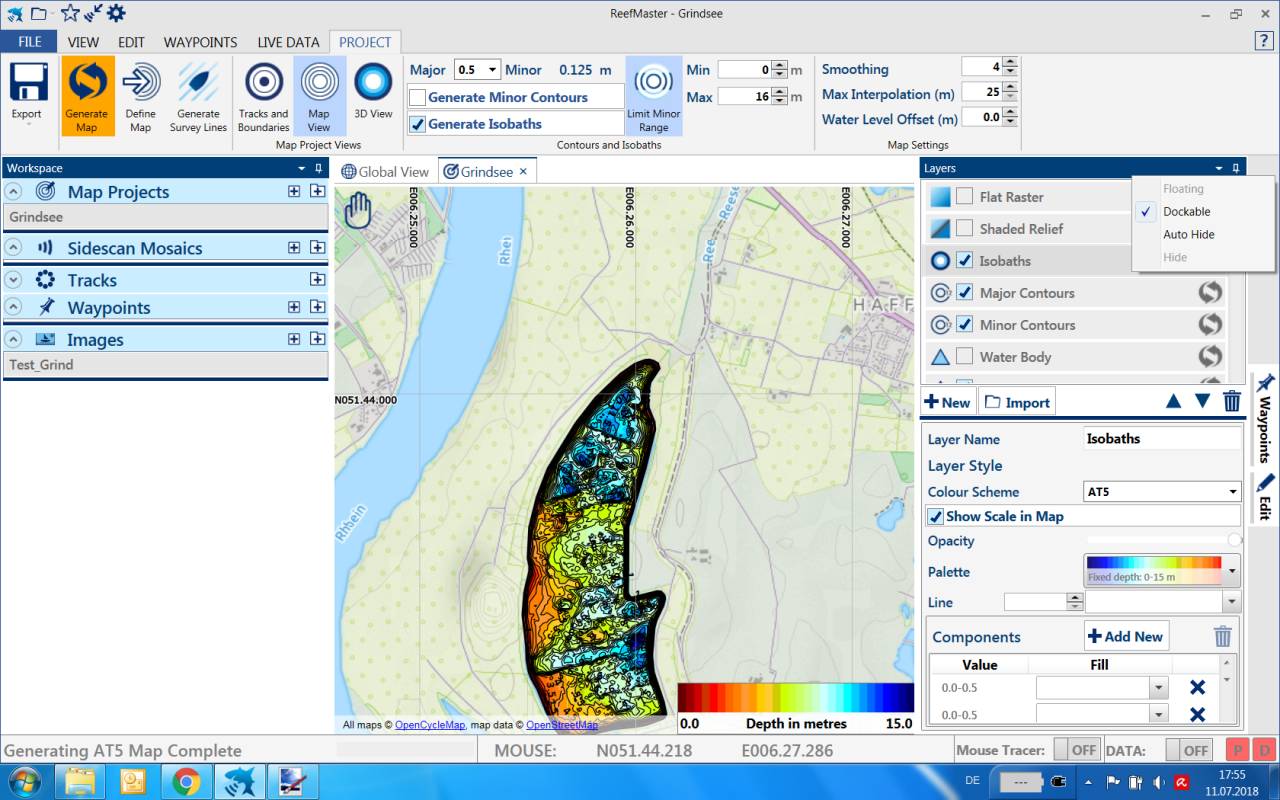Select Auto Hide from panel menu
1280x800 pixels.
click(1188, 234)
